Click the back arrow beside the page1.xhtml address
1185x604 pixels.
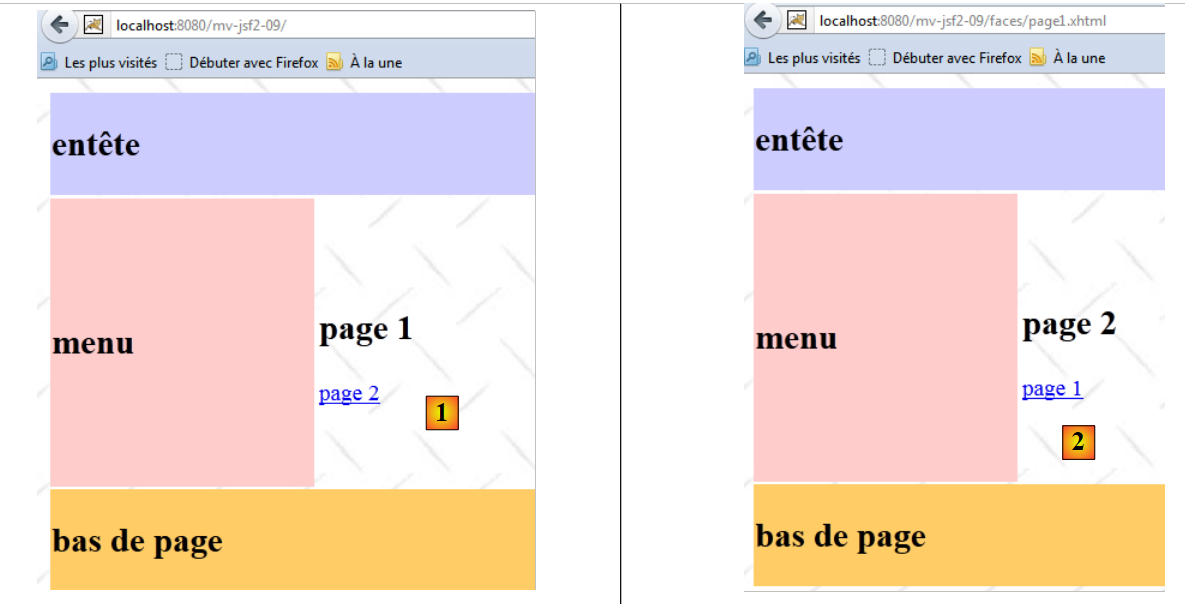763,20
